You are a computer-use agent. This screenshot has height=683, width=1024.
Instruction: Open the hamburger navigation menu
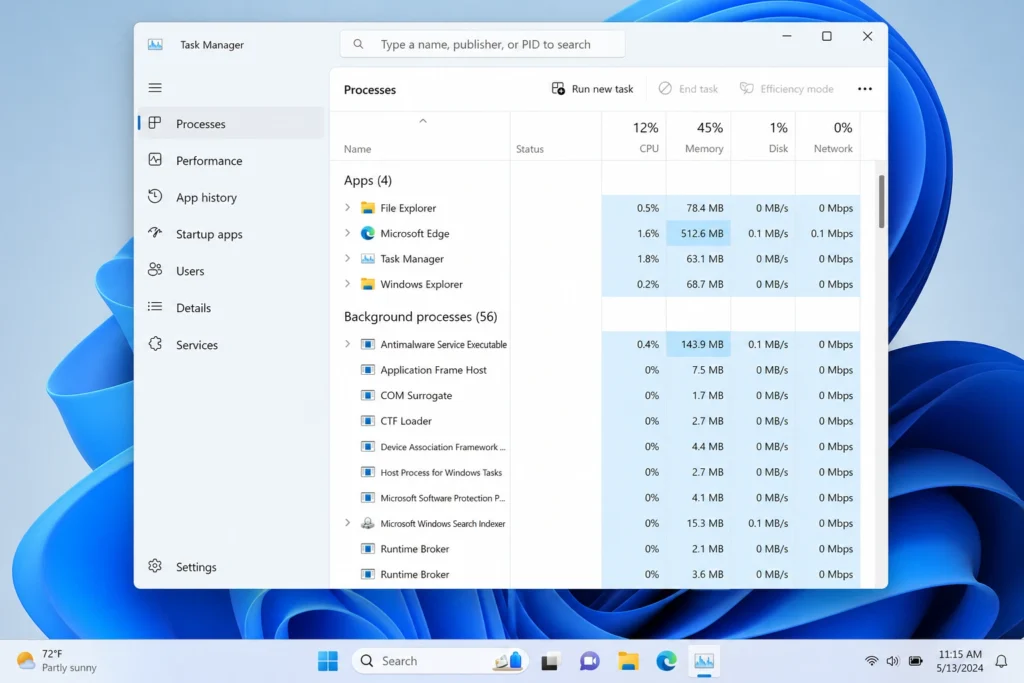coord(155,87)
